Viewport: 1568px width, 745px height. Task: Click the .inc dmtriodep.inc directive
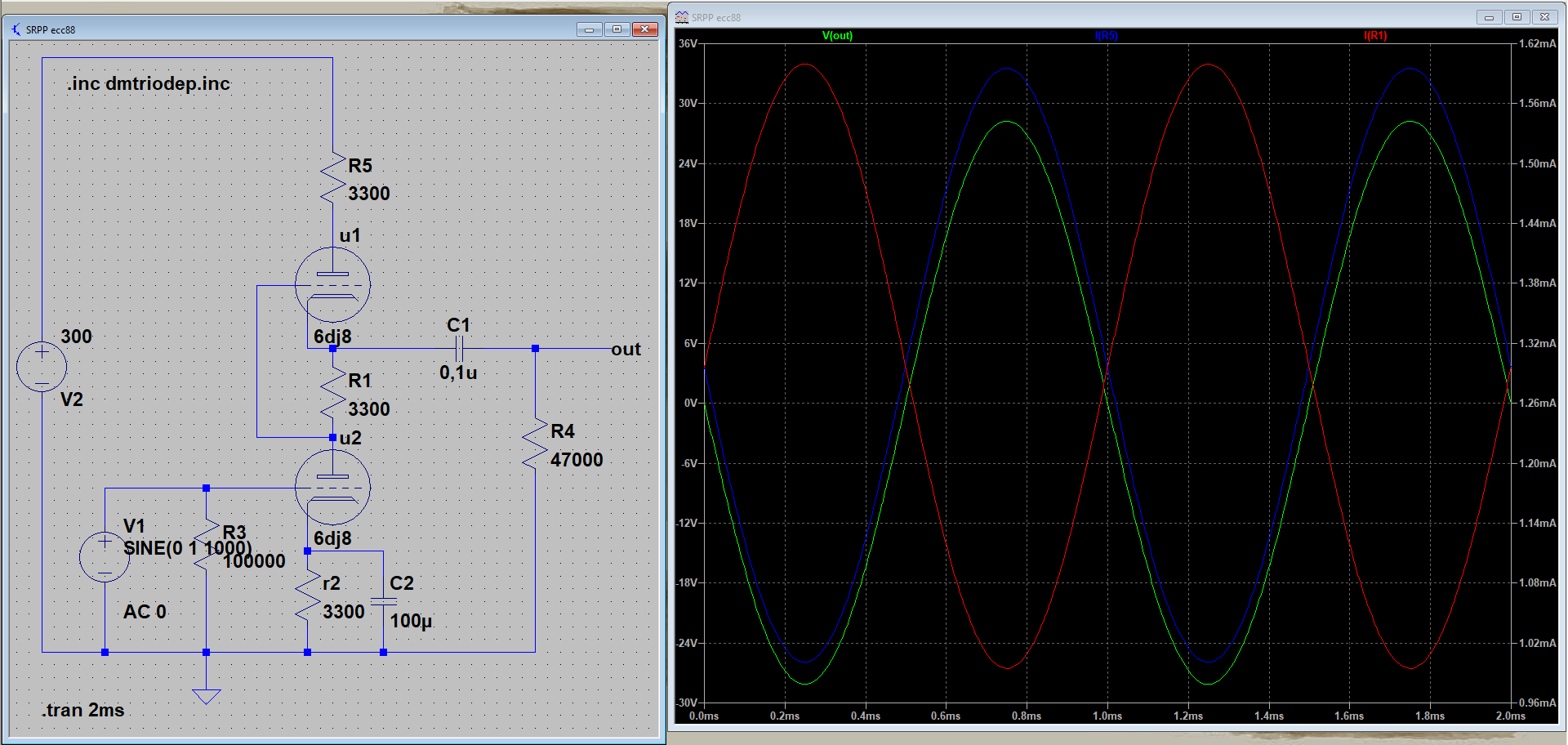coord(149,83)
